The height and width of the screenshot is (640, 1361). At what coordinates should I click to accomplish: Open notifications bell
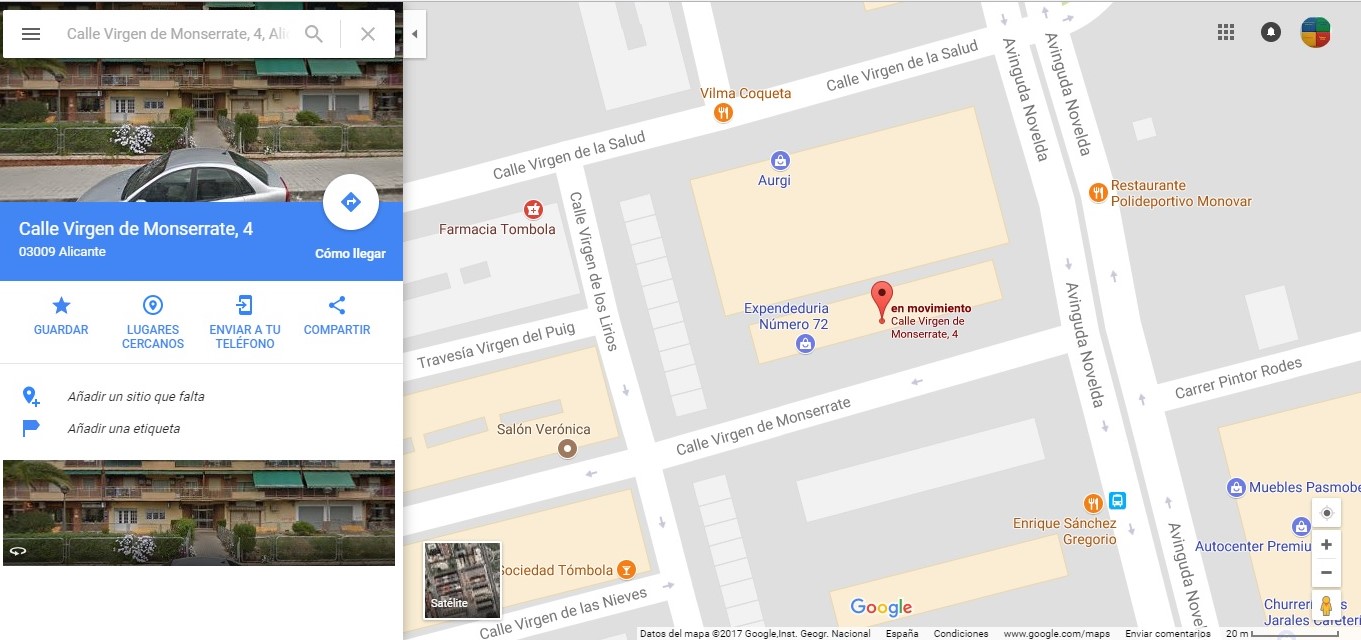[1271, 33]
